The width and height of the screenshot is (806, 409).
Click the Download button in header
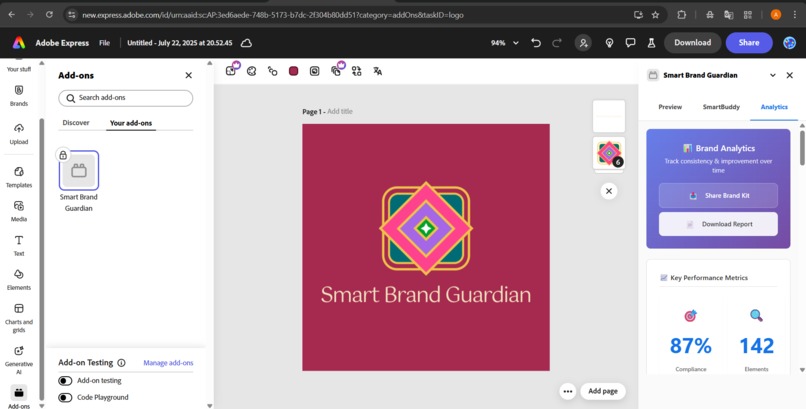coord(693,43)
